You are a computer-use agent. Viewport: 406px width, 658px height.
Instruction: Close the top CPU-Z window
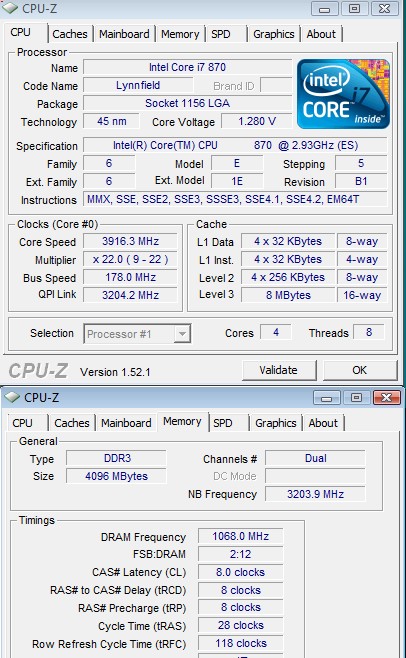click(384, 8)
